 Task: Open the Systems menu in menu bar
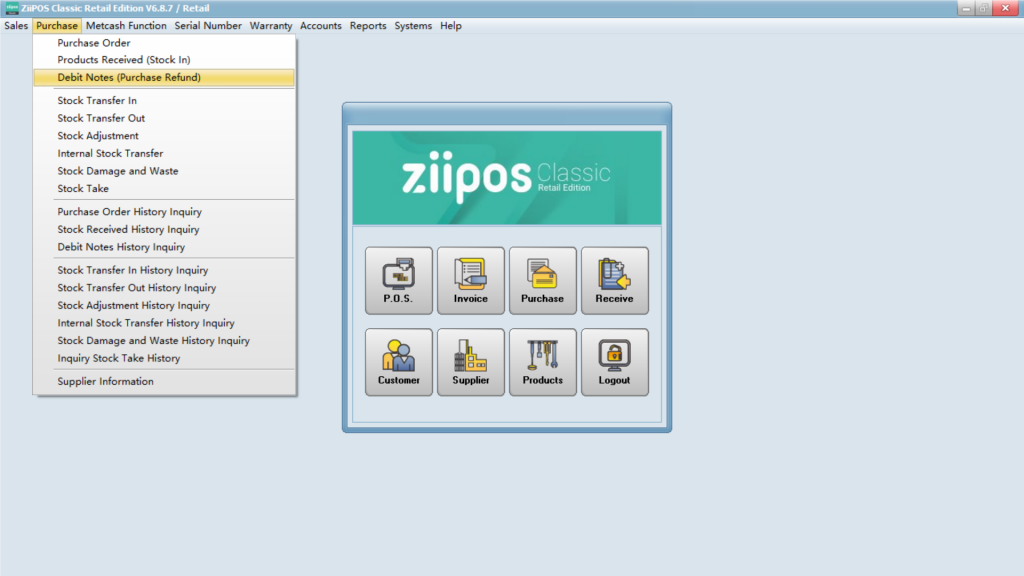pyautogui.click(x=413, y=26)
